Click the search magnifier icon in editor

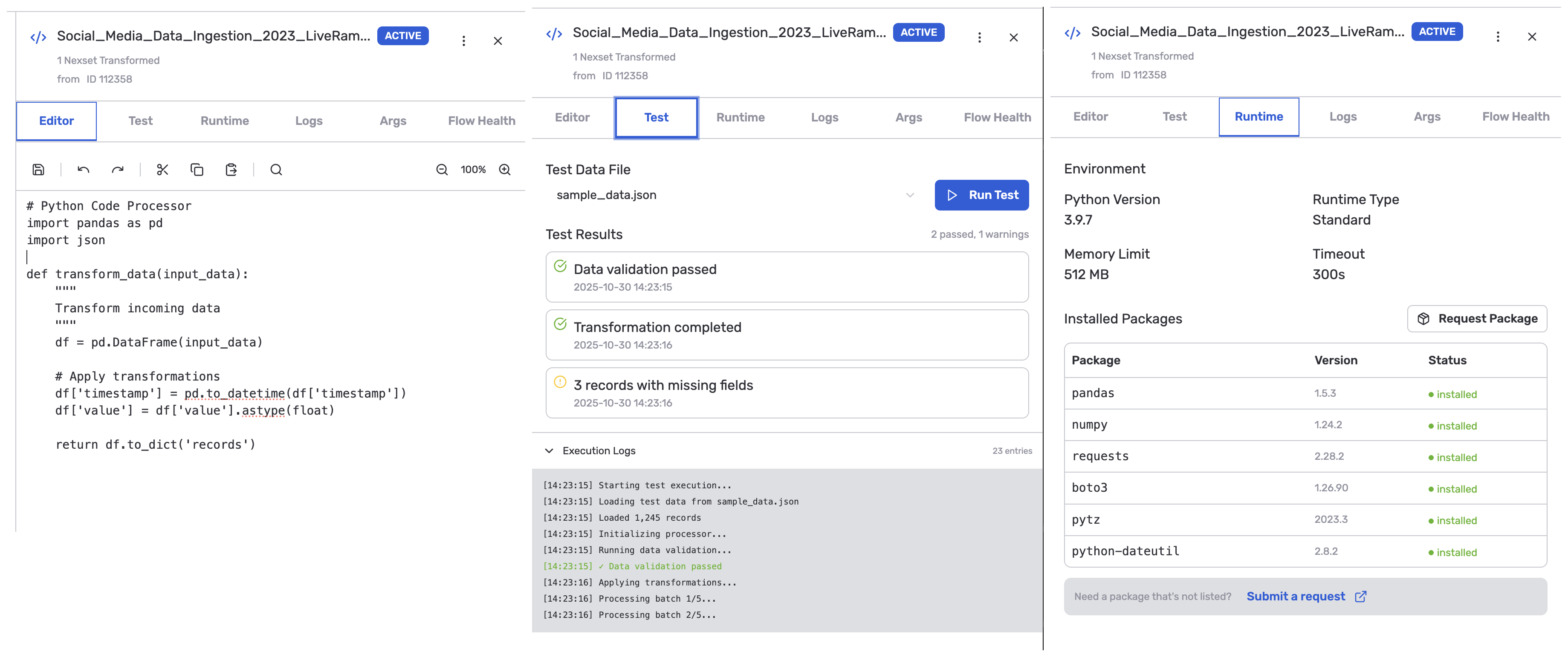tap(276, 170)
